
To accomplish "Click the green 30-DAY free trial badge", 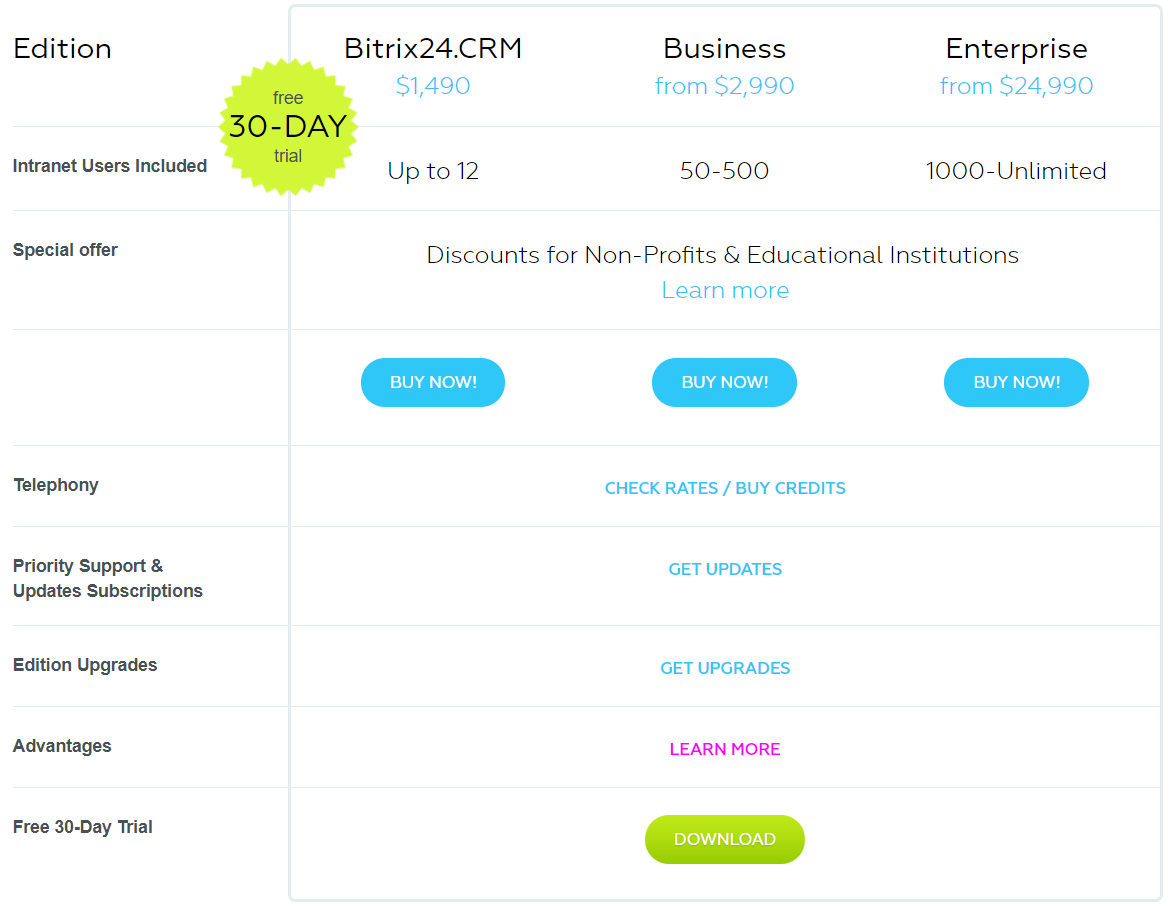I will tap(289, 127).
